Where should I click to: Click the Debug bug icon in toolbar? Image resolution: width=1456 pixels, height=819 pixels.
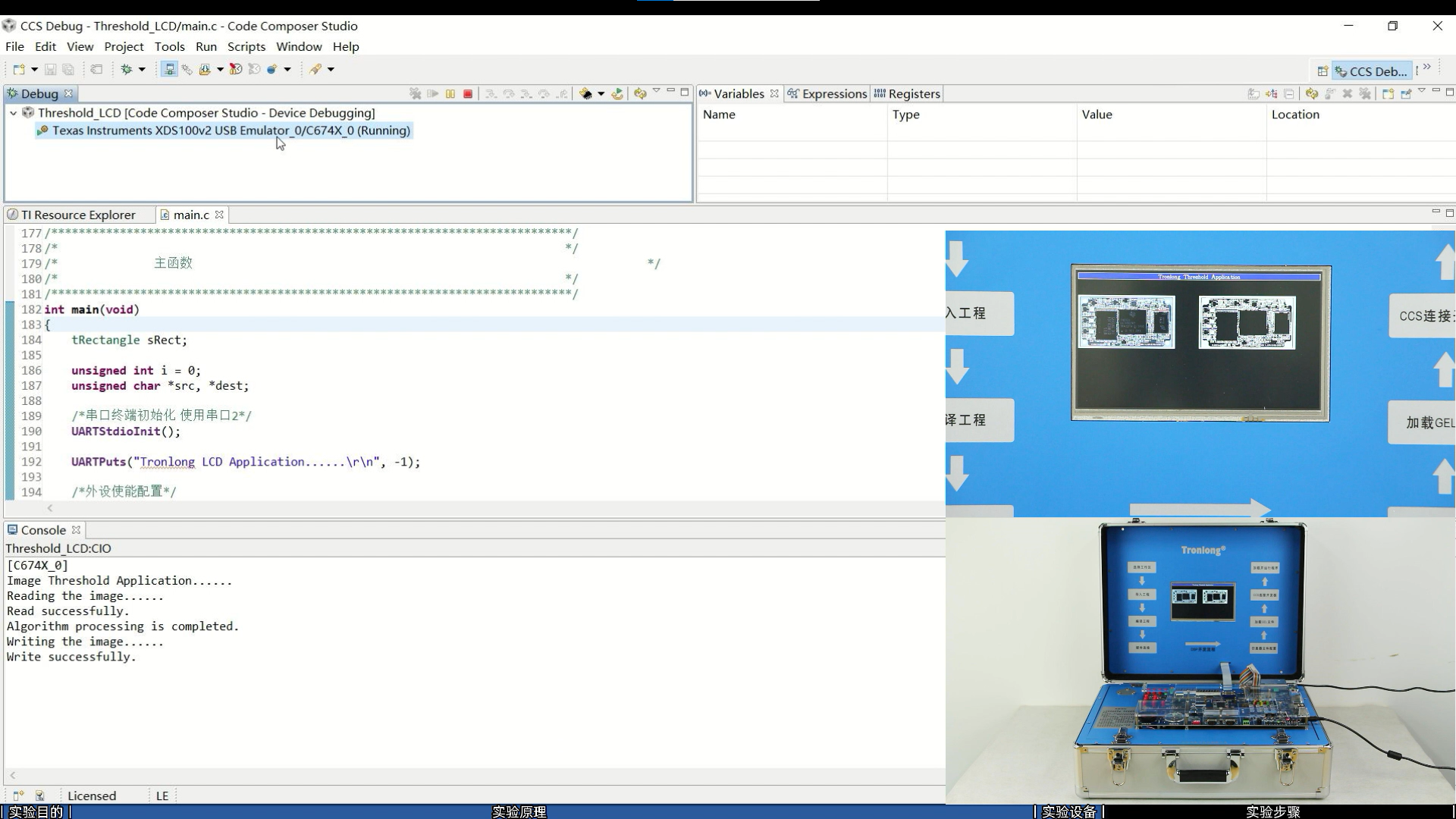click(x=127, y=69)
